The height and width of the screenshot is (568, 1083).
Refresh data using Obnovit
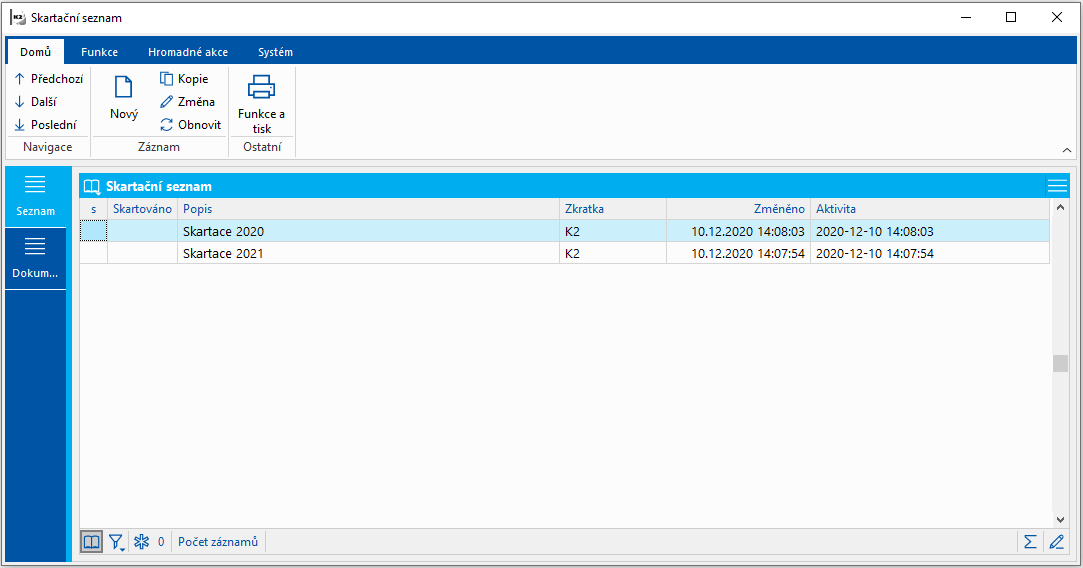pyautogui.click(x=191, y=124)
